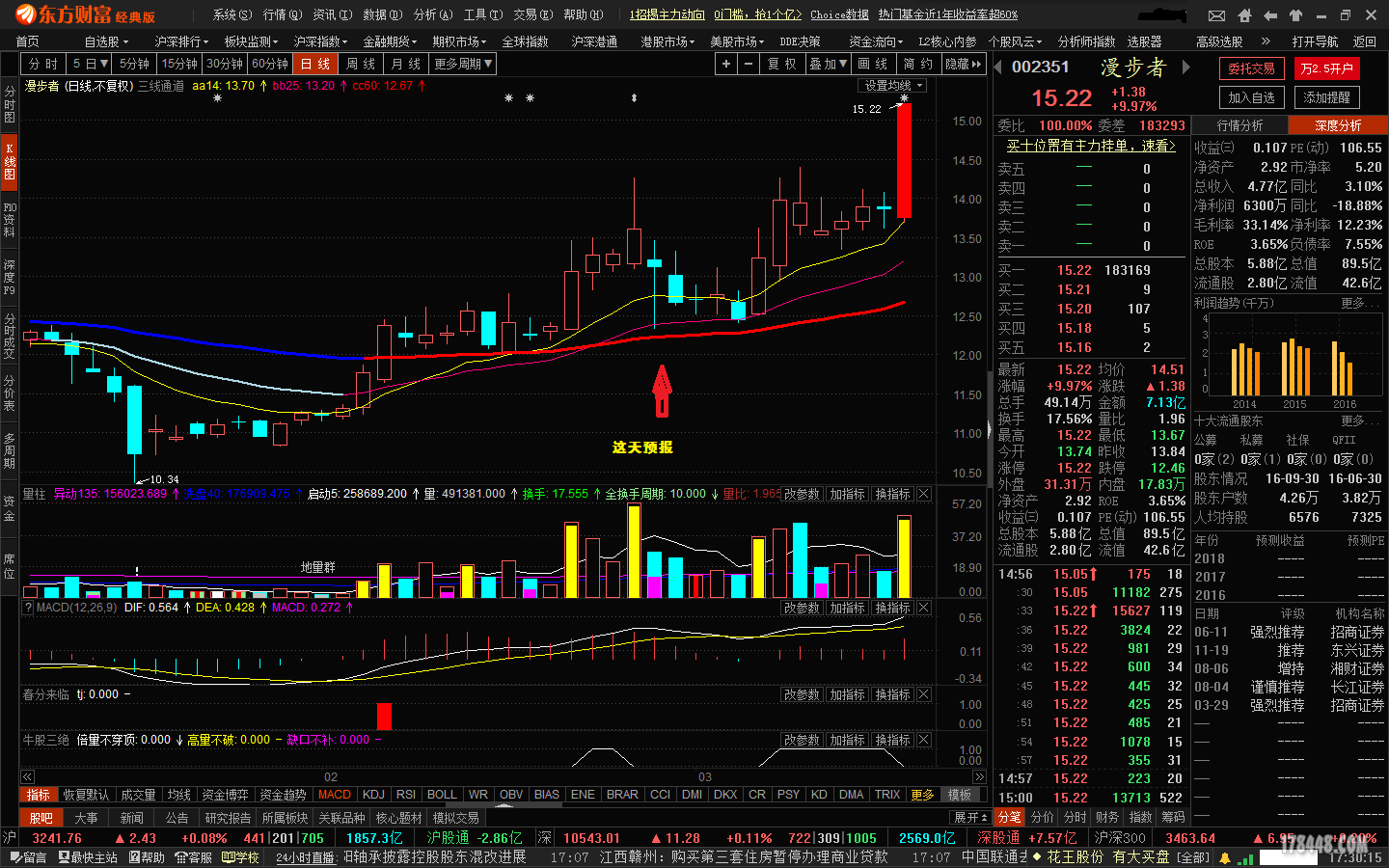Open the 交易(E) menu
1389x868 pixels.
point(532,15)
